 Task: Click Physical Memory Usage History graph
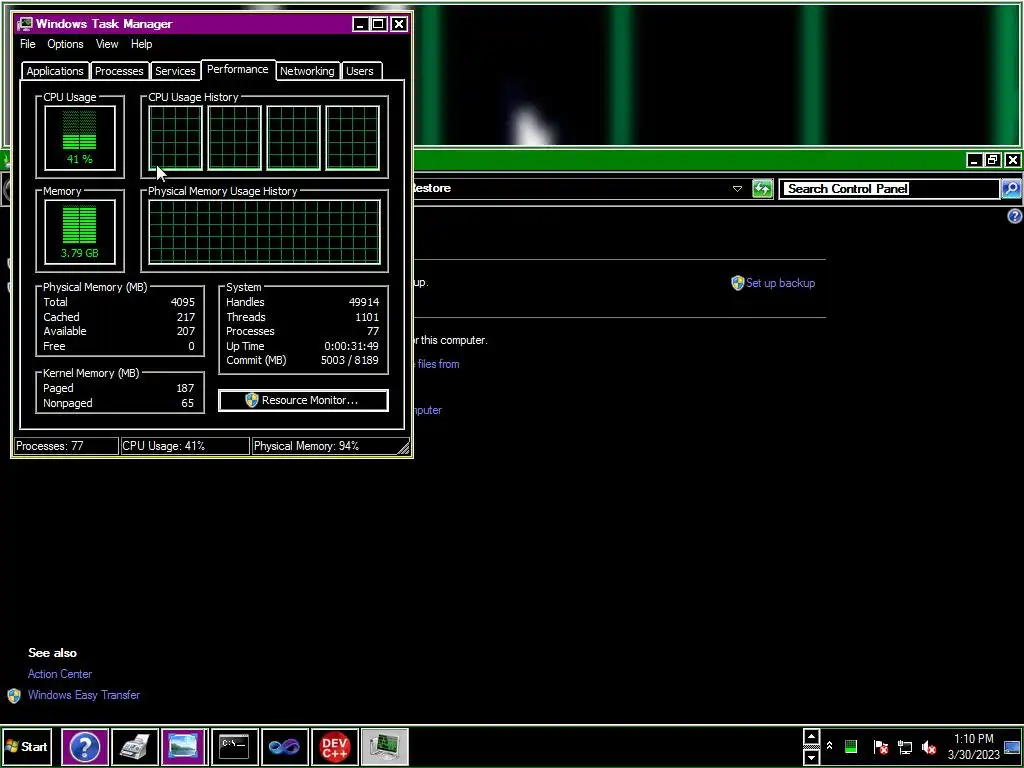pyautogui.click(x=264, y=232)
